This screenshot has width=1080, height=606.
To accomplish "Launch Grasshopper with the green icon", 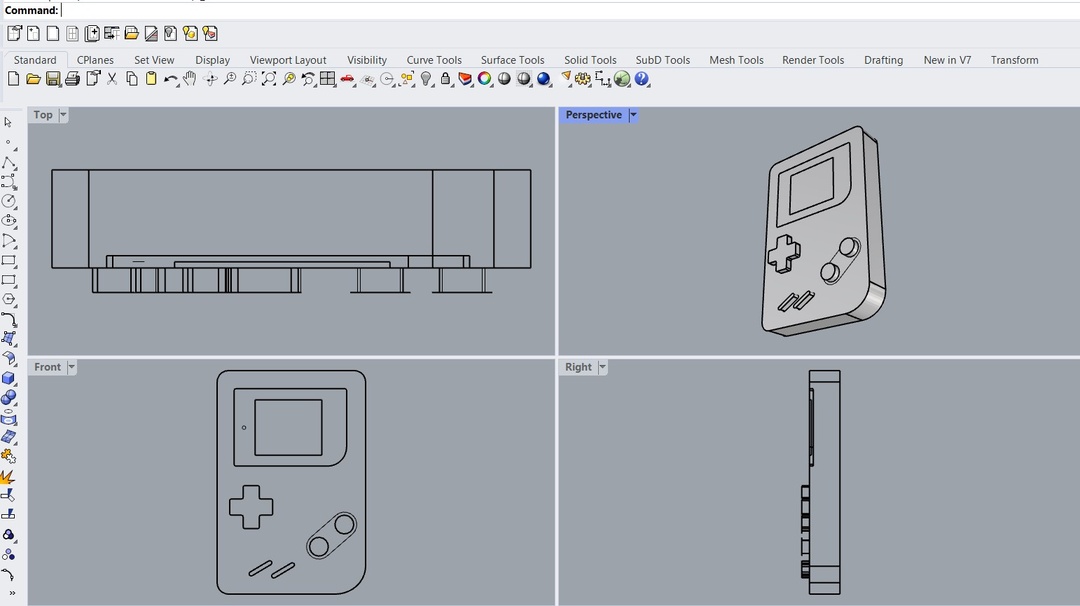I will pyautogui.click(x=622, y=79).
